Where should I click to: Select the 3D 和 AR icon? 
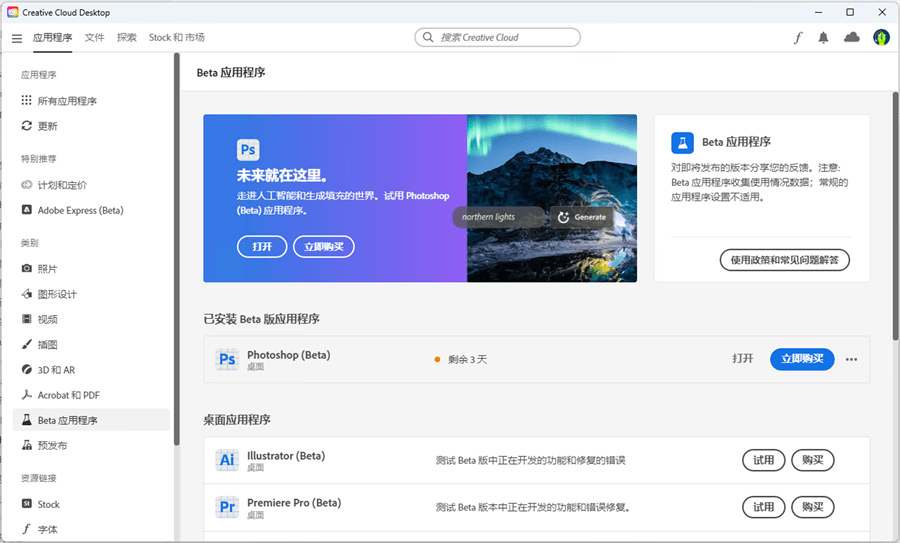click(x=26, y=370)
